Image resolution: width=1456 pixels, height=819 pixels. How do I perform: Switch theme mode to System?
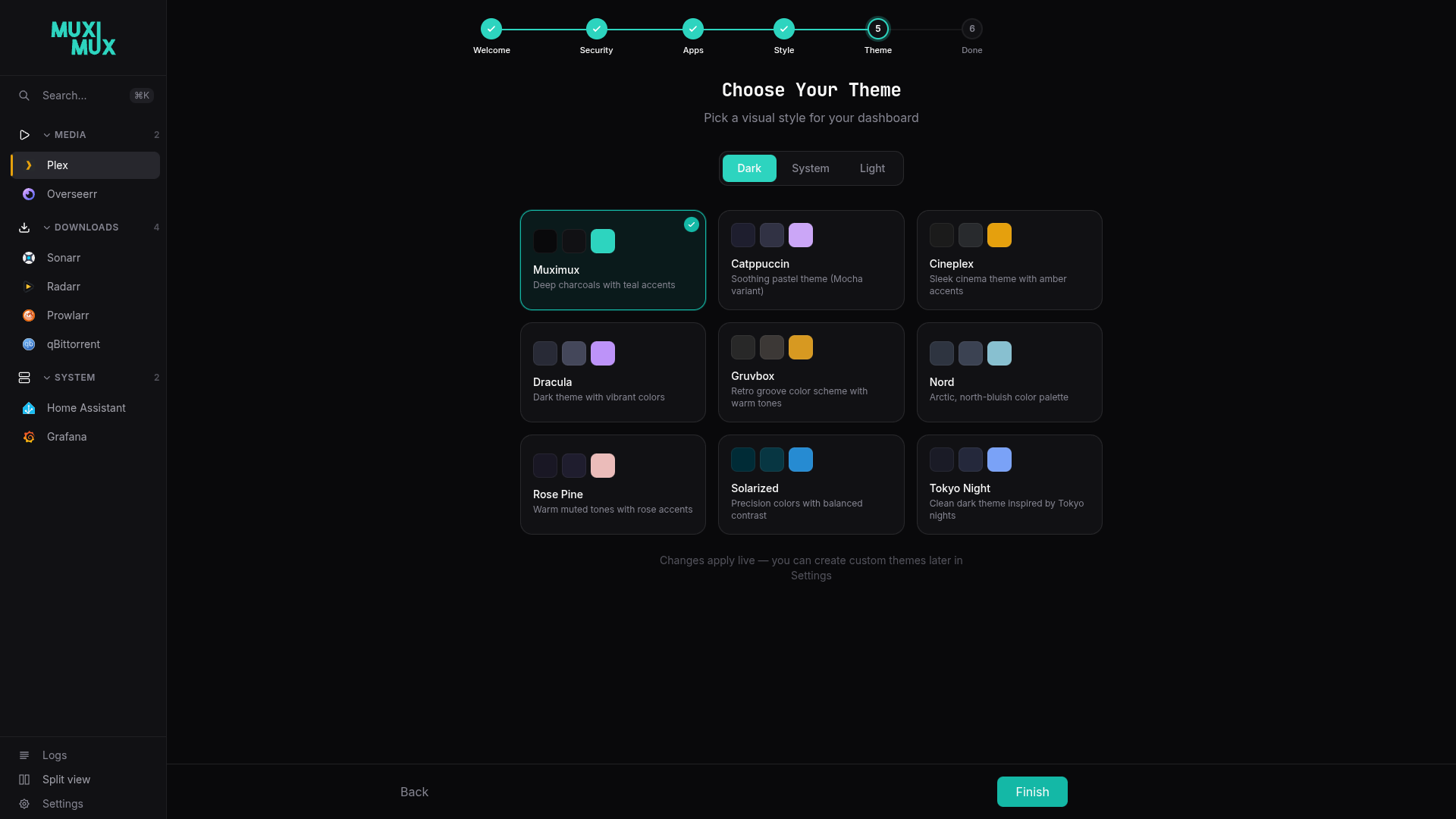pyautogui.click(x=810, y=168)
